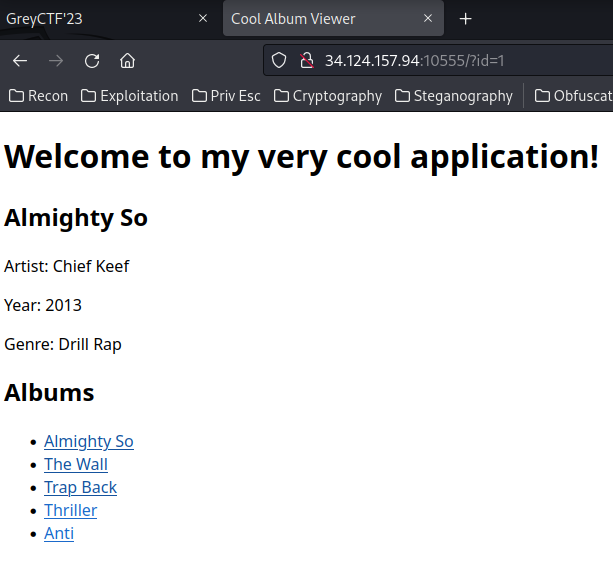Open The Wall album link

(x=76, y=465)
